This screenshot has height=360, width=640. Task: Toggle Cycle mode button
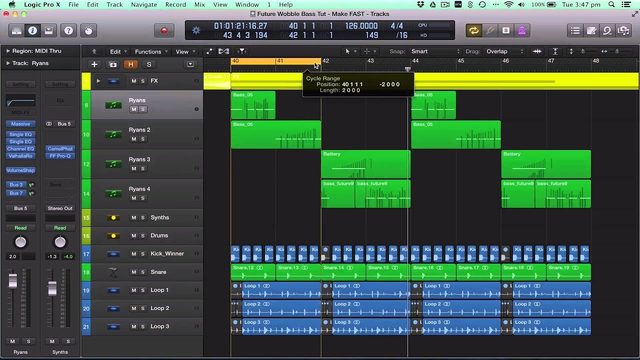(473, 31)
